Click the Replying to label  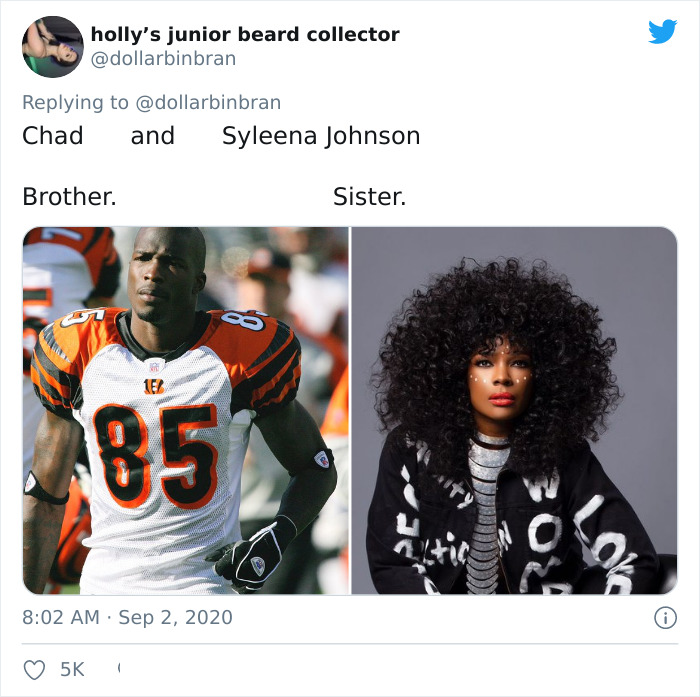click(x=75, y=102)
